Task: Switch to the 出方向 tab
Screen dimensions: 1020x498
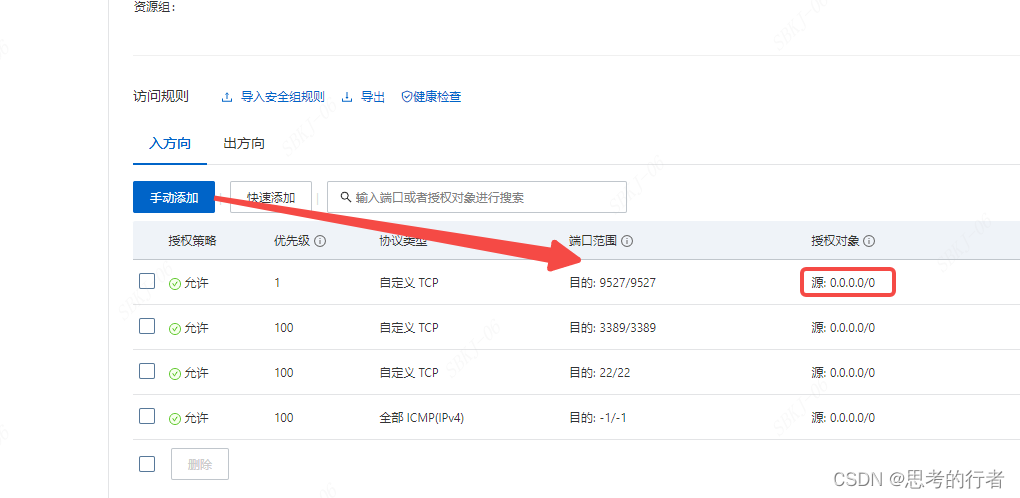Action: (244, 144)
